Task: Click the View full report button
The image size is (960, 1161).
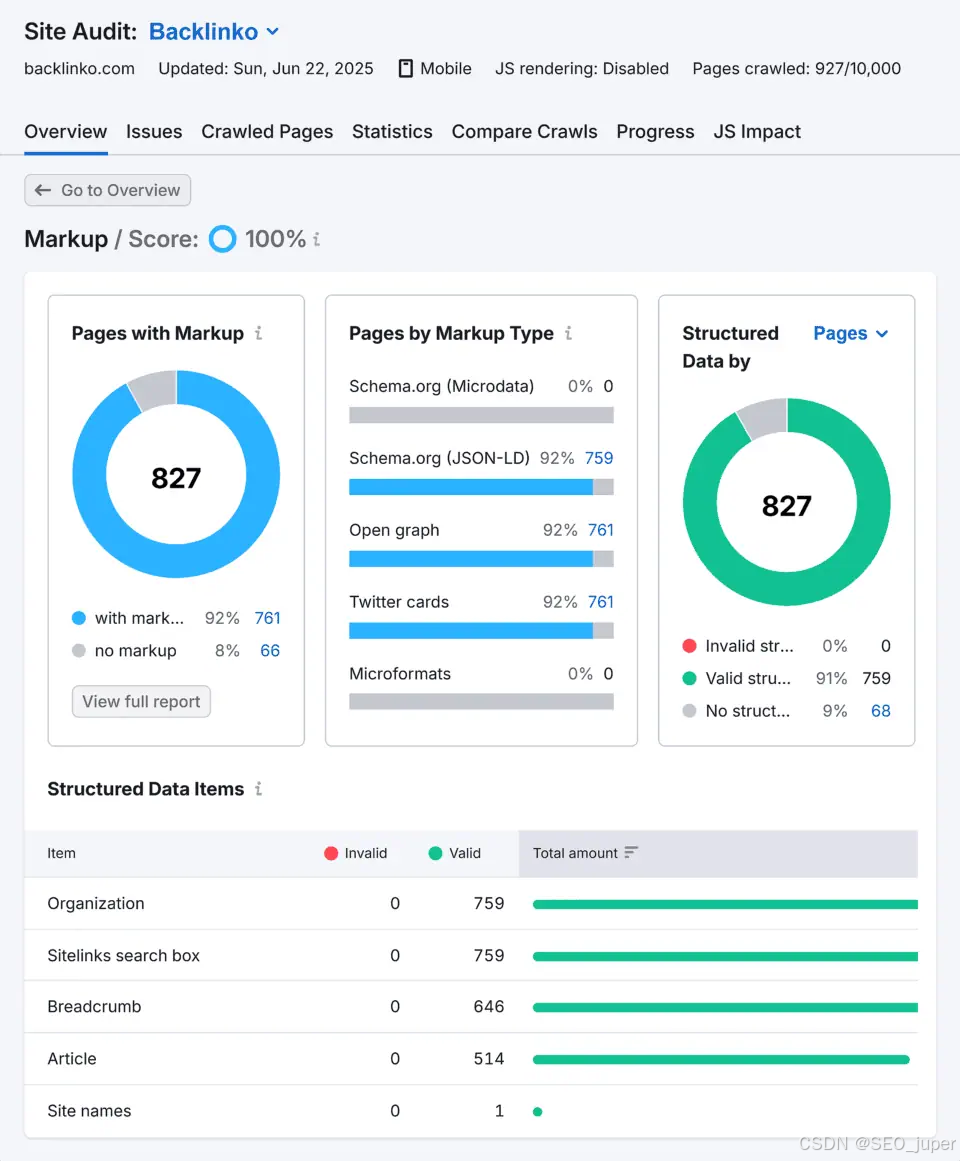Action: tap(141, 701)
